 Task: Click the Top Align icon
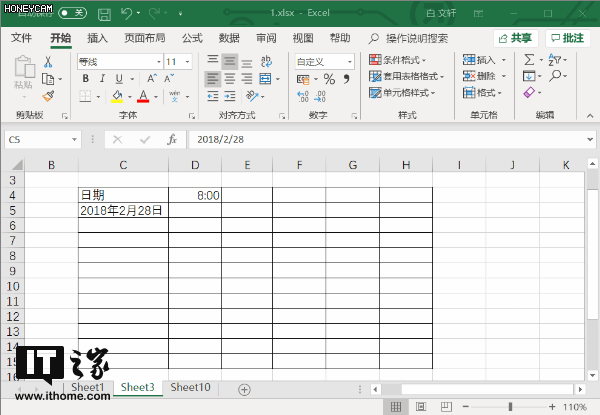(213, 60)
